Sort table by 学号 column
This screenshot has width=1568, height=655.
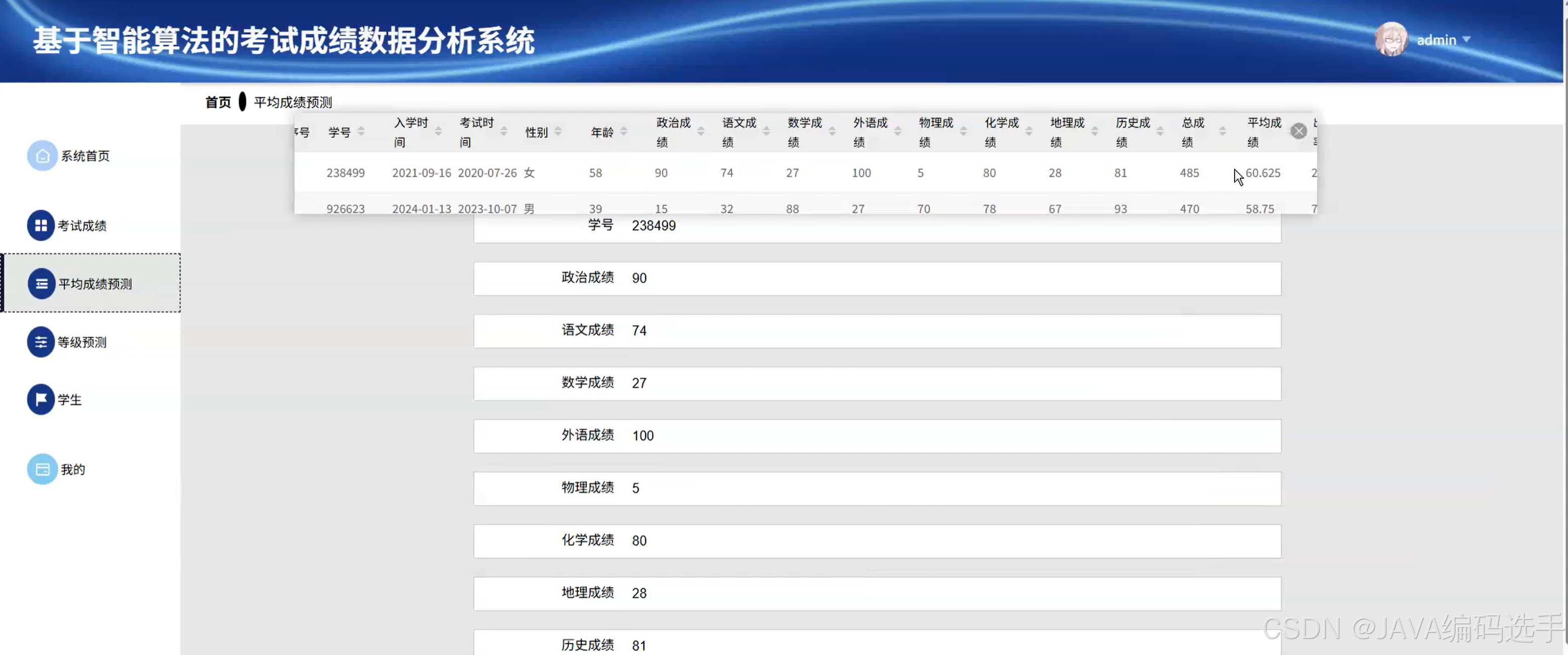tap(361, 132)
